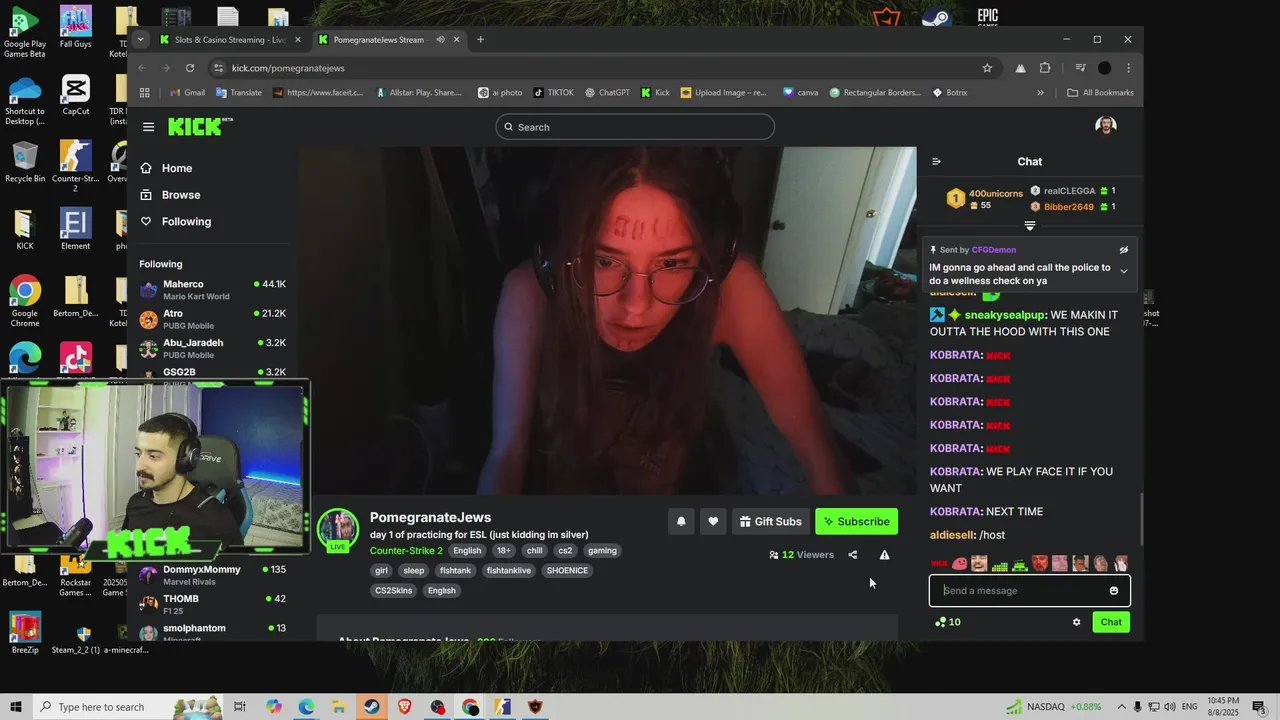Open DommyxMommy channel in Following list
The width and height of the screenshot is (1280, 720).
click(213, 575)
